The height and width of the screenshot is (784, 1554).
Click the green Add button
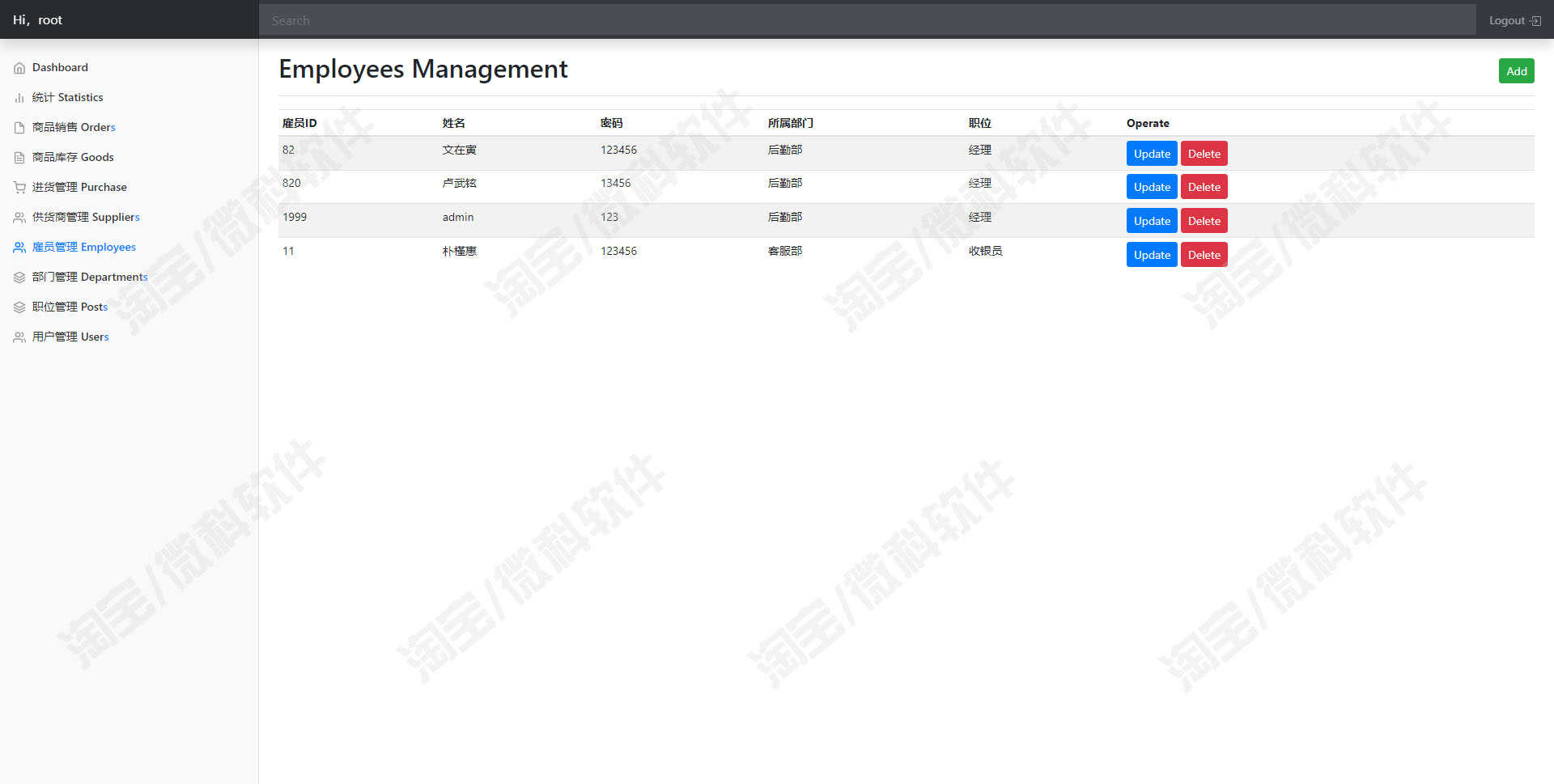1516,71
